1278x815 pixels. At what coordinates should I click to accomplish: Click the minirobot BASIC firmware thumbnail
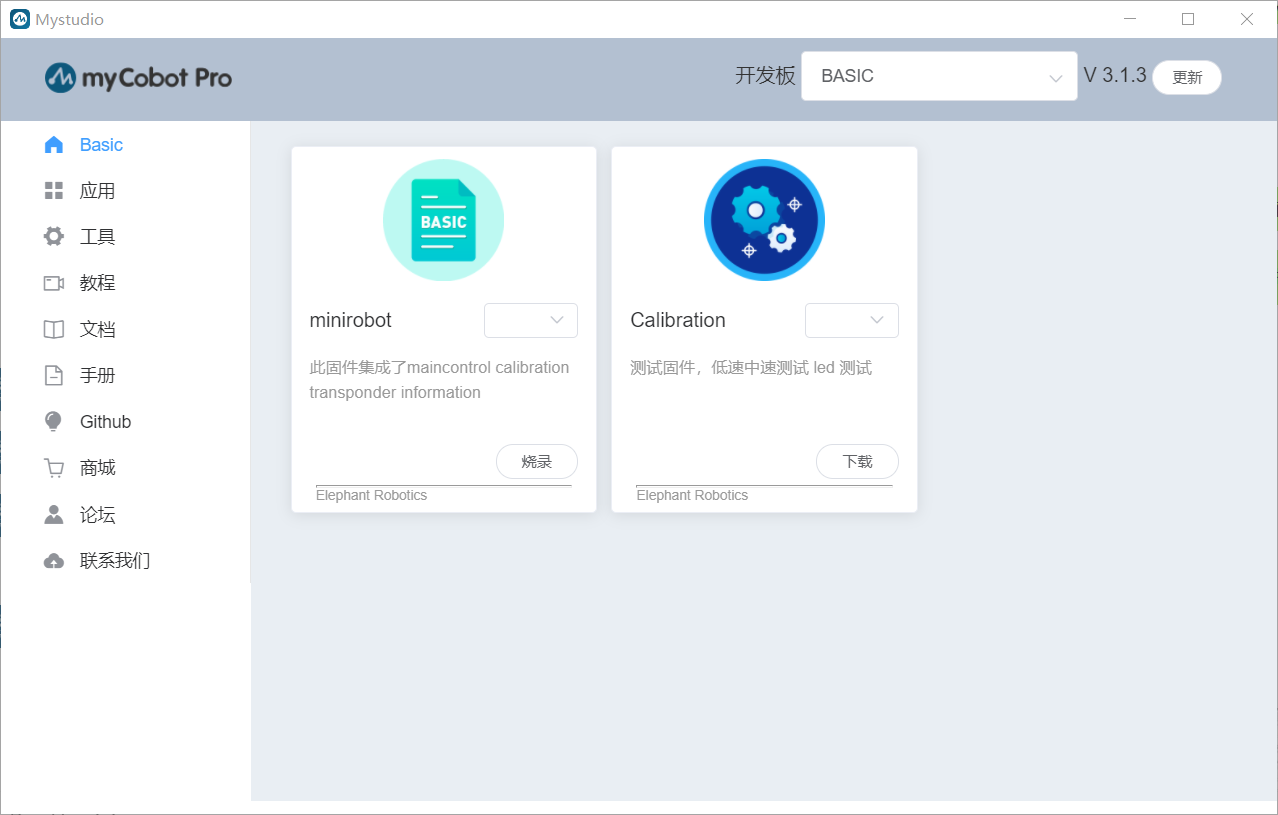(443, 219)
